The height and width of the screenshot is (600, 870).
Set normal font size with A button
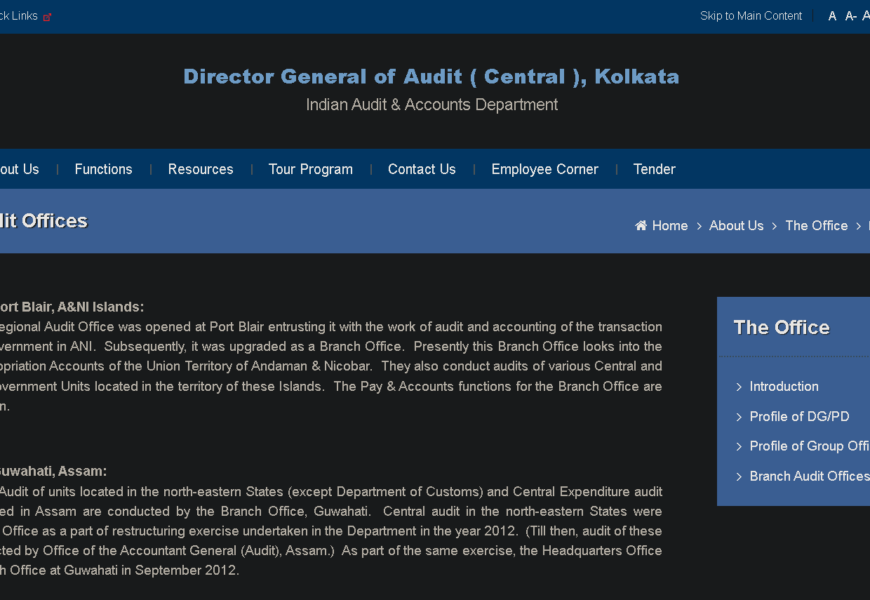click(832, 16)
